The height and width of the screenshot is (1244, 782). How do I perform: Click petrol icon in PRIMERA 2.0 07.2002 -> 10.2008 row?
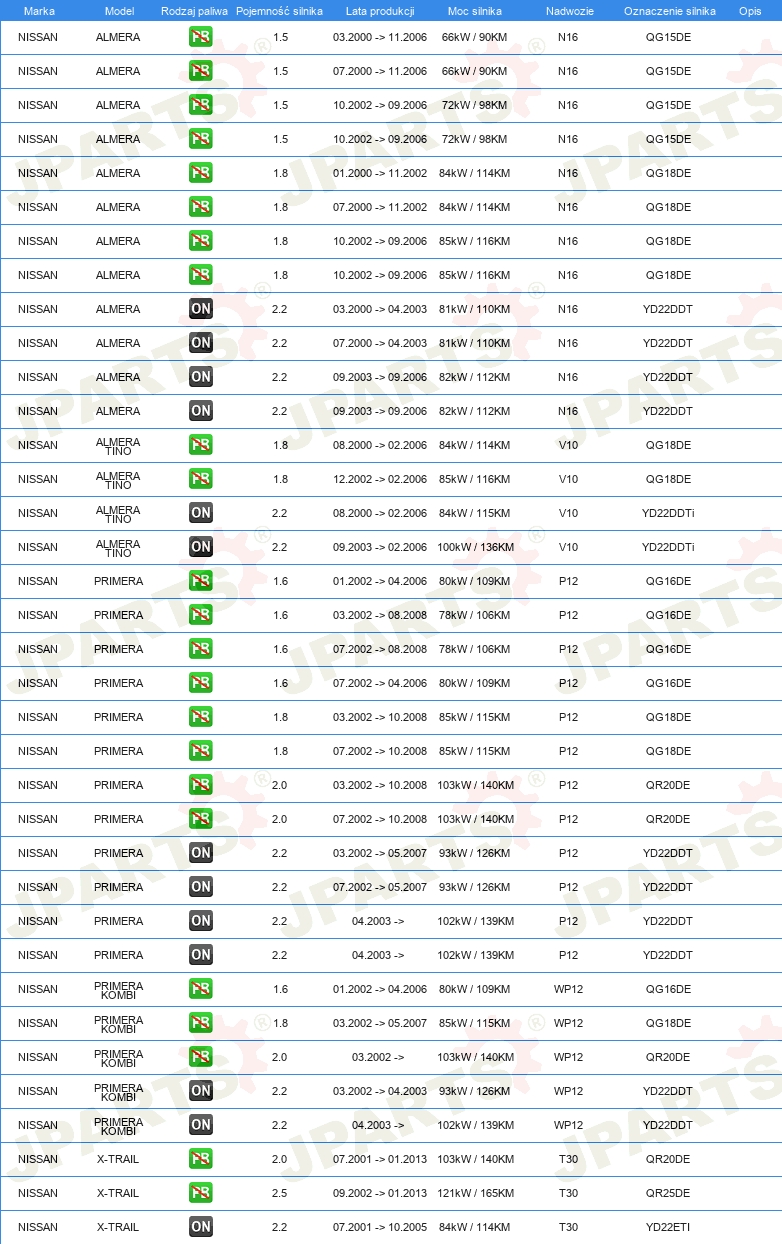pyautogui.click(x=201, y=819)
